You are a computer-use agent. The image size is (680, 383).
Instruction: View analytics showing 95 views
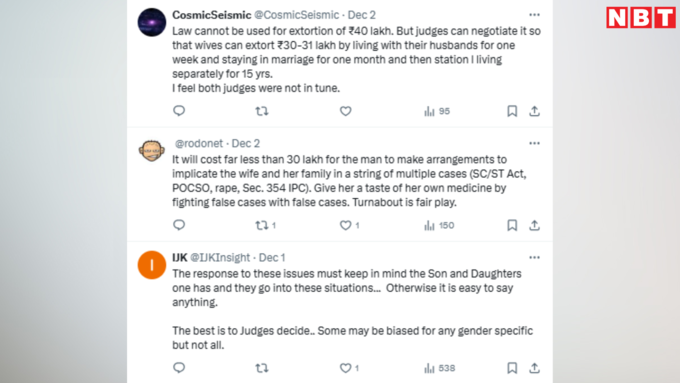point(437,111)
